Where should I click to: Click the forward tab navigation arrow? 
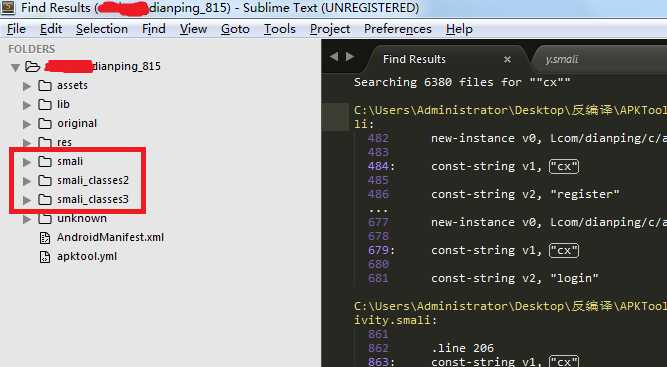pyautogui.click(x=350, y=57)
